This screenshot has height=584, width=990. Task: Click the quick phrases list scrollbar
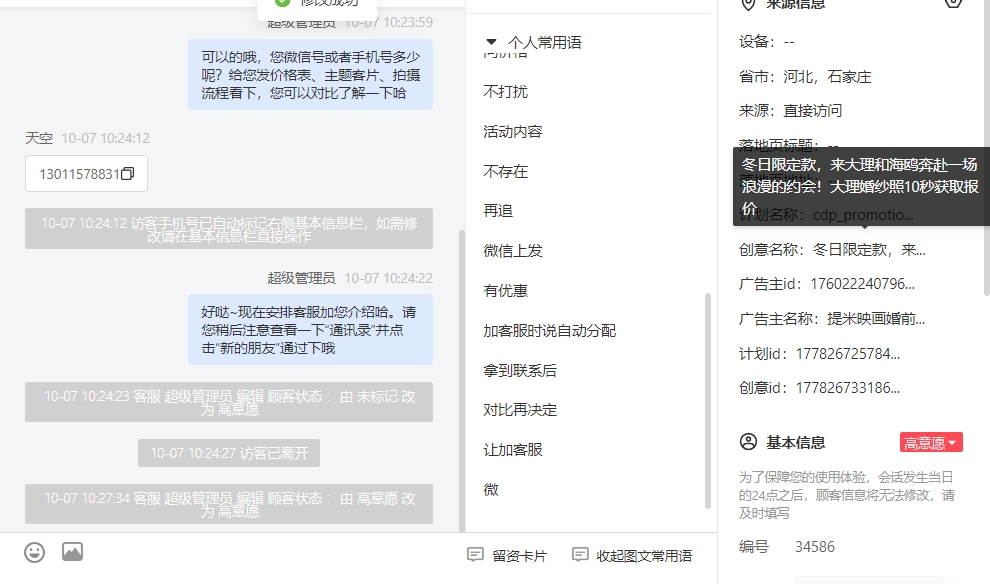pos(708,401)
